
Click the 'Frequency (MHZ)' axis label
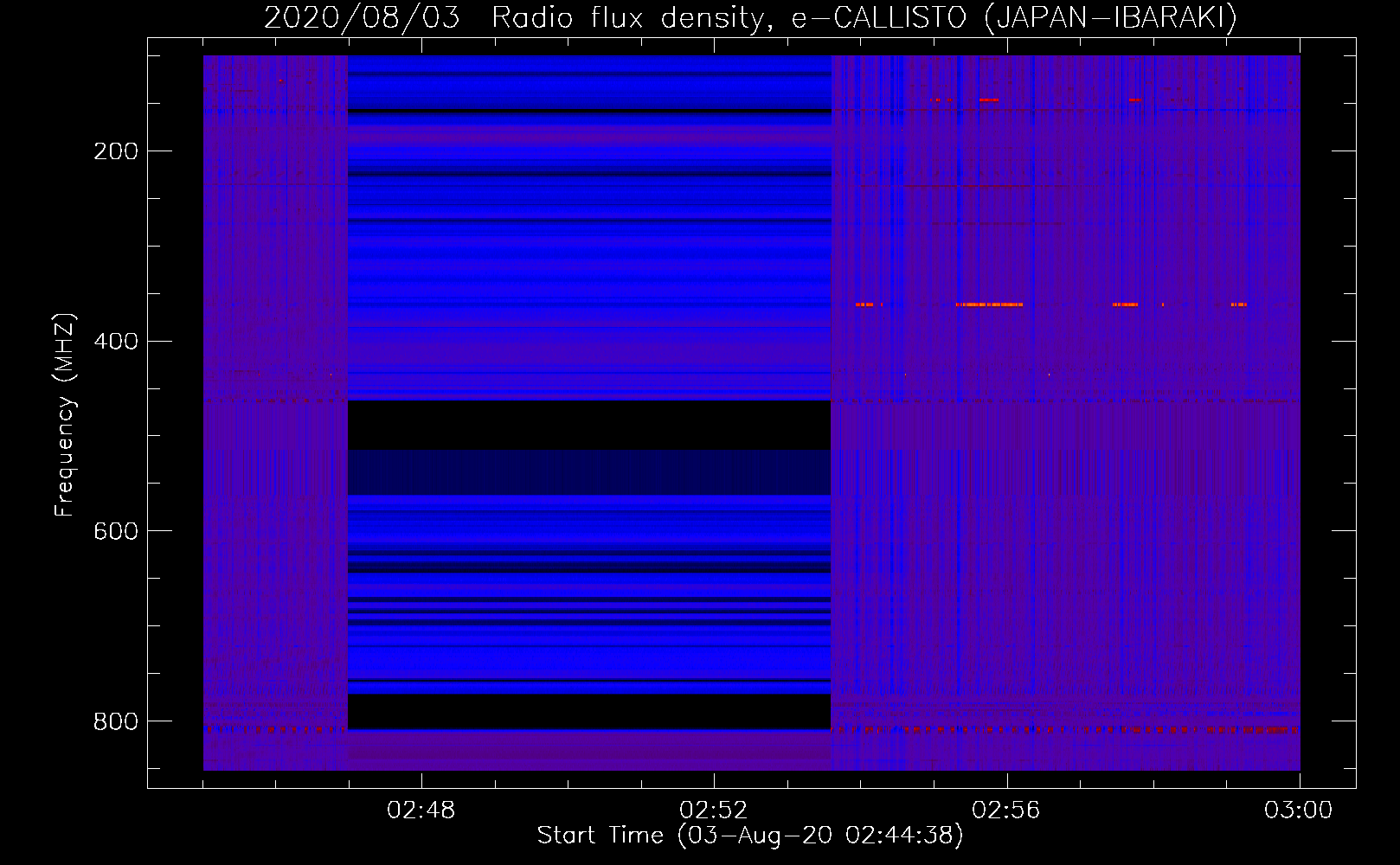tap(65, 414)
